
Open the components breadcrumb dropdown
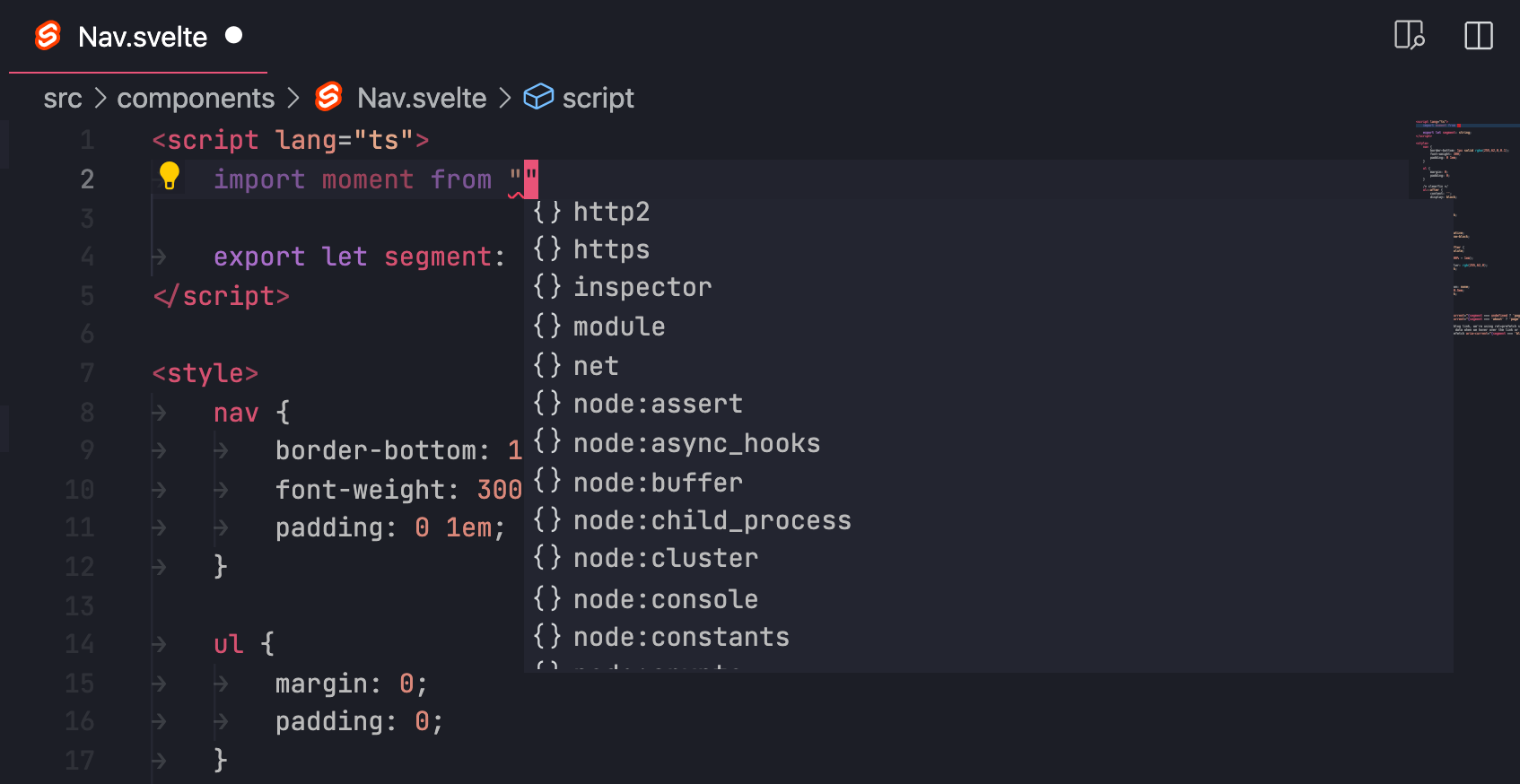196,98
